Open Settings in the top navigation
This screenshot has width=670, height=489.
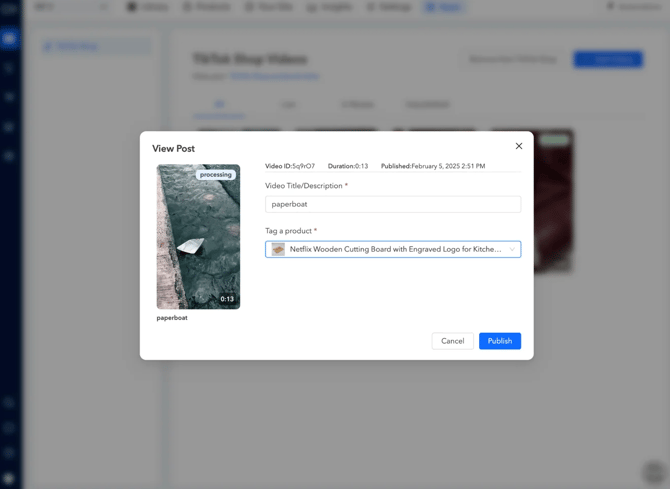(389, 7)
